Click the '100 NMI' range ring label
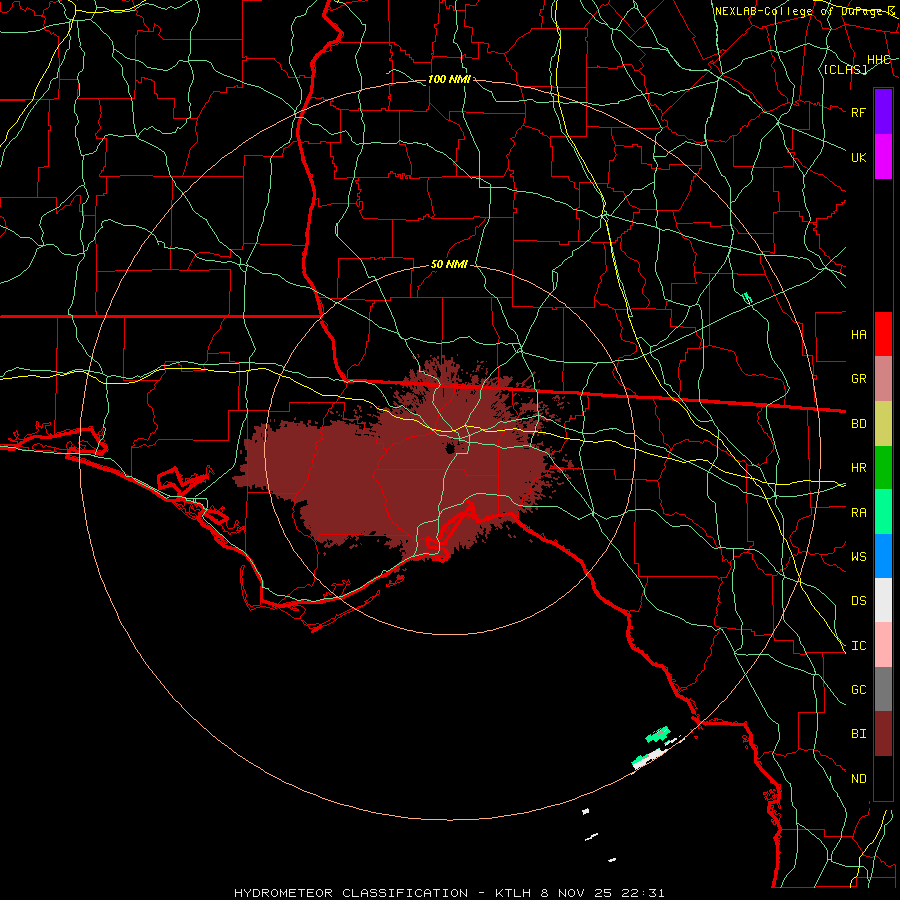900x900 pixels. [x=449, y=79]
